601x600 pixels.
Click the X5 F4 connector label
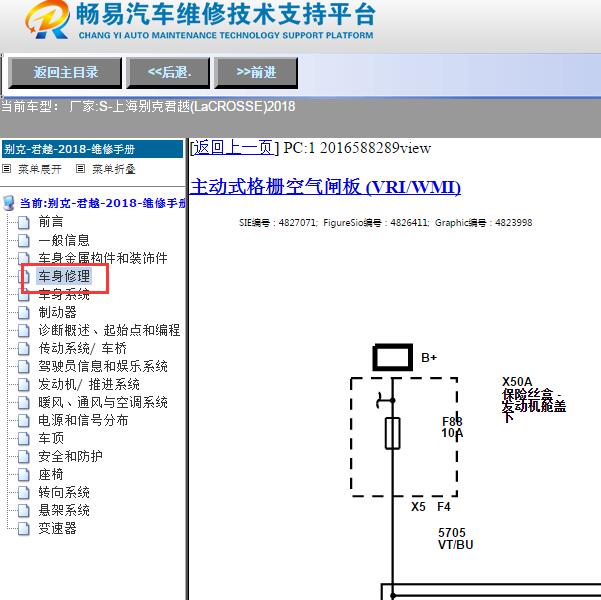point(430,507)
